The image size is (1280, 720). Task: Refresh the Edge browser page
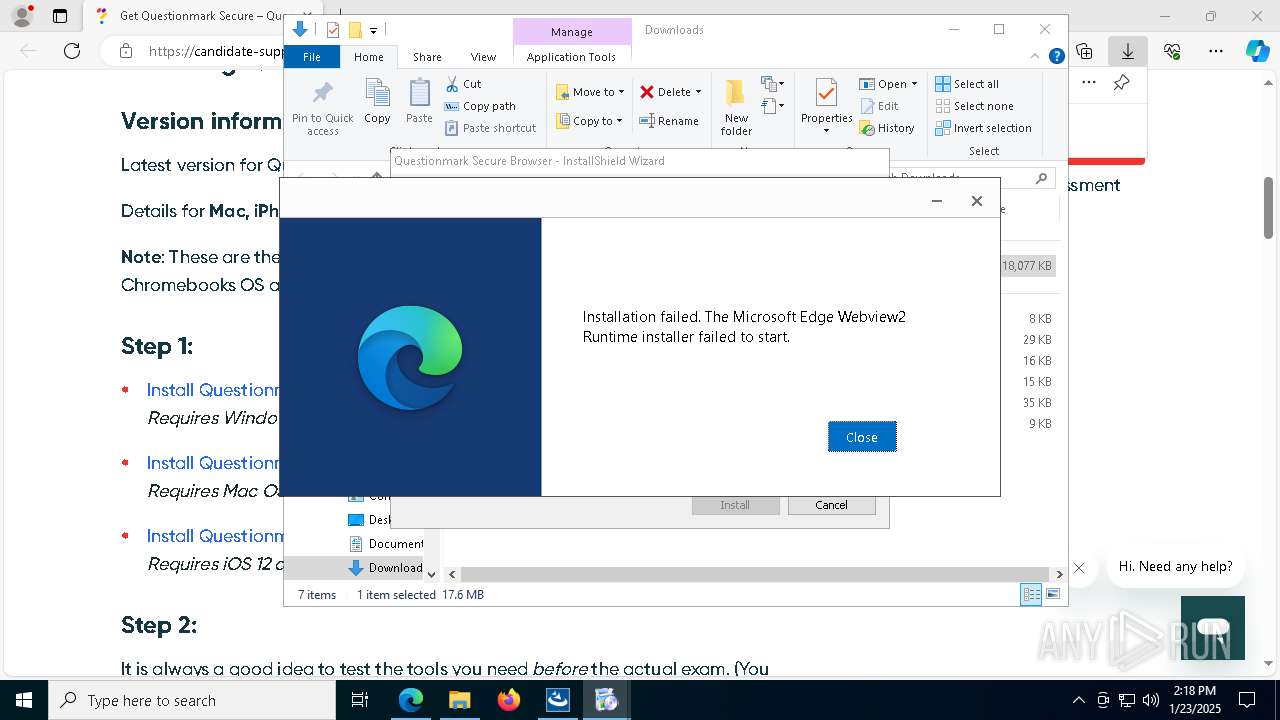coord(72,51)
